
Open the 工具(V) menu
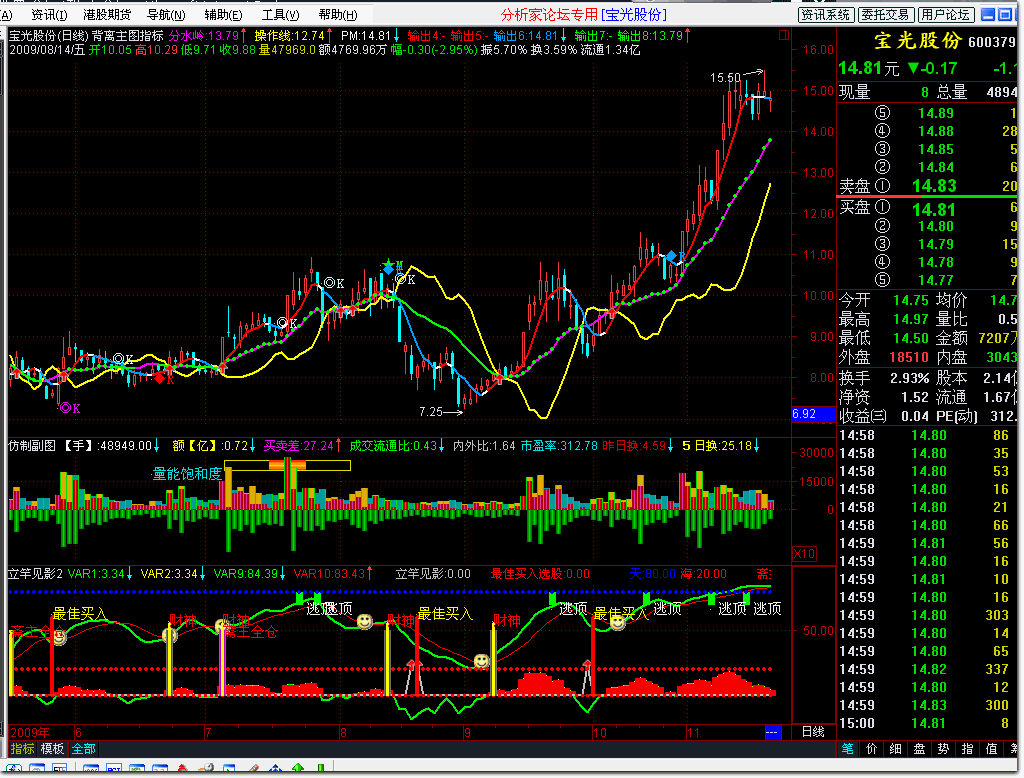281,14
